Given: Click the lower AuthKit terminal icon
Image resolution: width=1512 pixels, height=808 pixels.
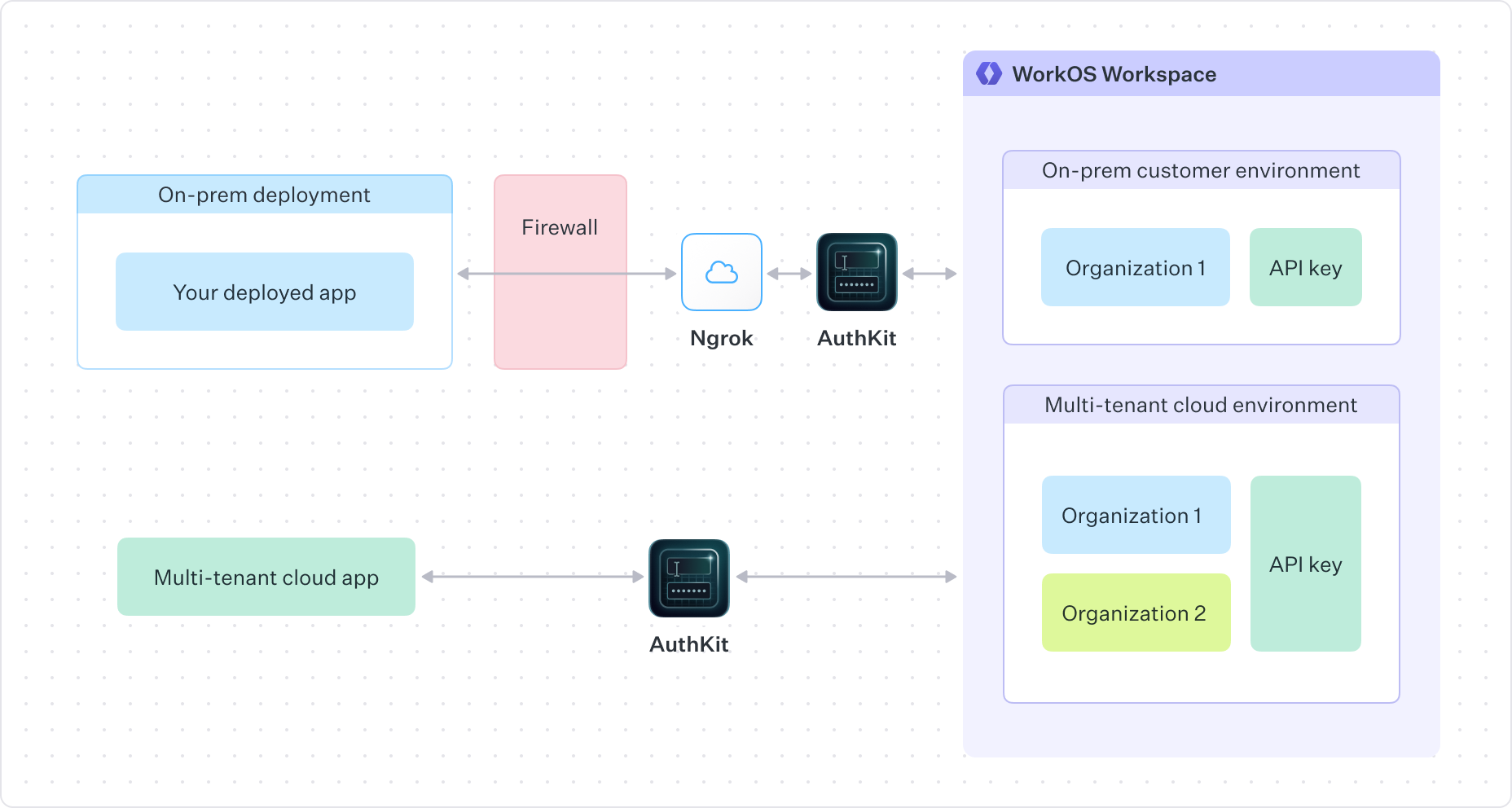Looking at the screenshot, I should click(689, 578).
